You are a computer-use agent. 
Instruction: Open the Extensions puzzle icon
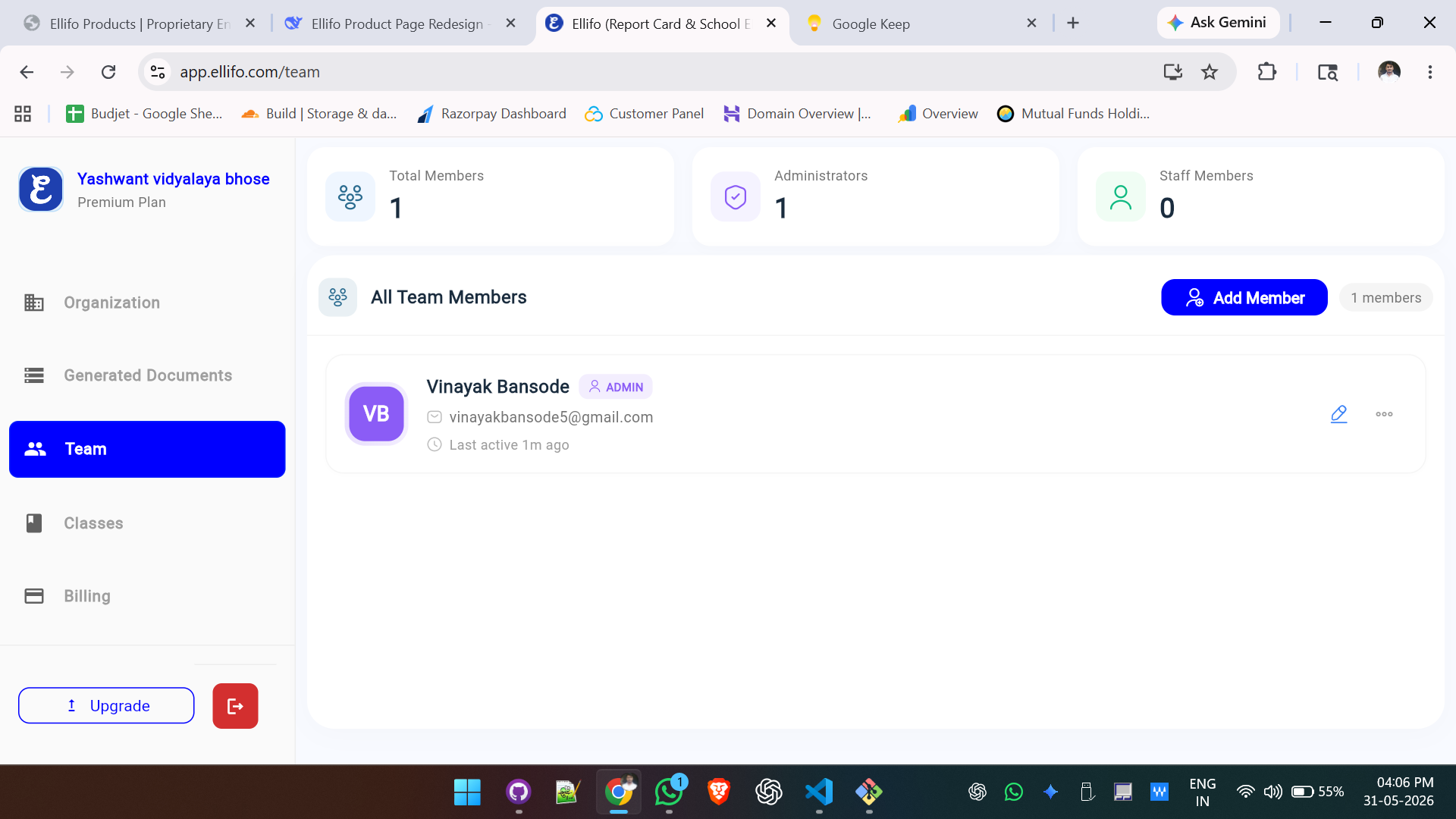1267,72
